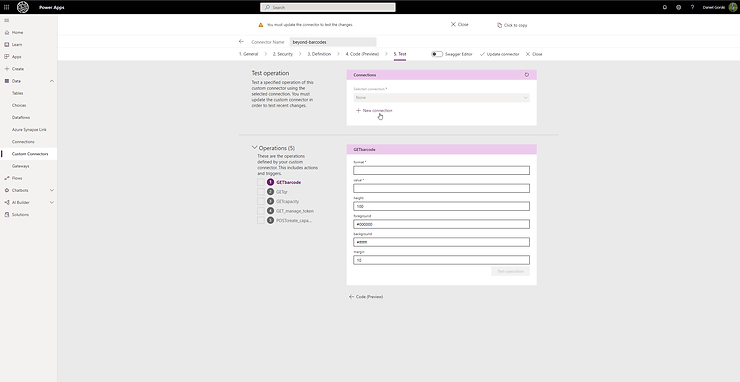Image resolution: width=740 pixels, height=382 pixels.
Task: Open the Selected connection dropdown
Action: click(x=441, y=97)
